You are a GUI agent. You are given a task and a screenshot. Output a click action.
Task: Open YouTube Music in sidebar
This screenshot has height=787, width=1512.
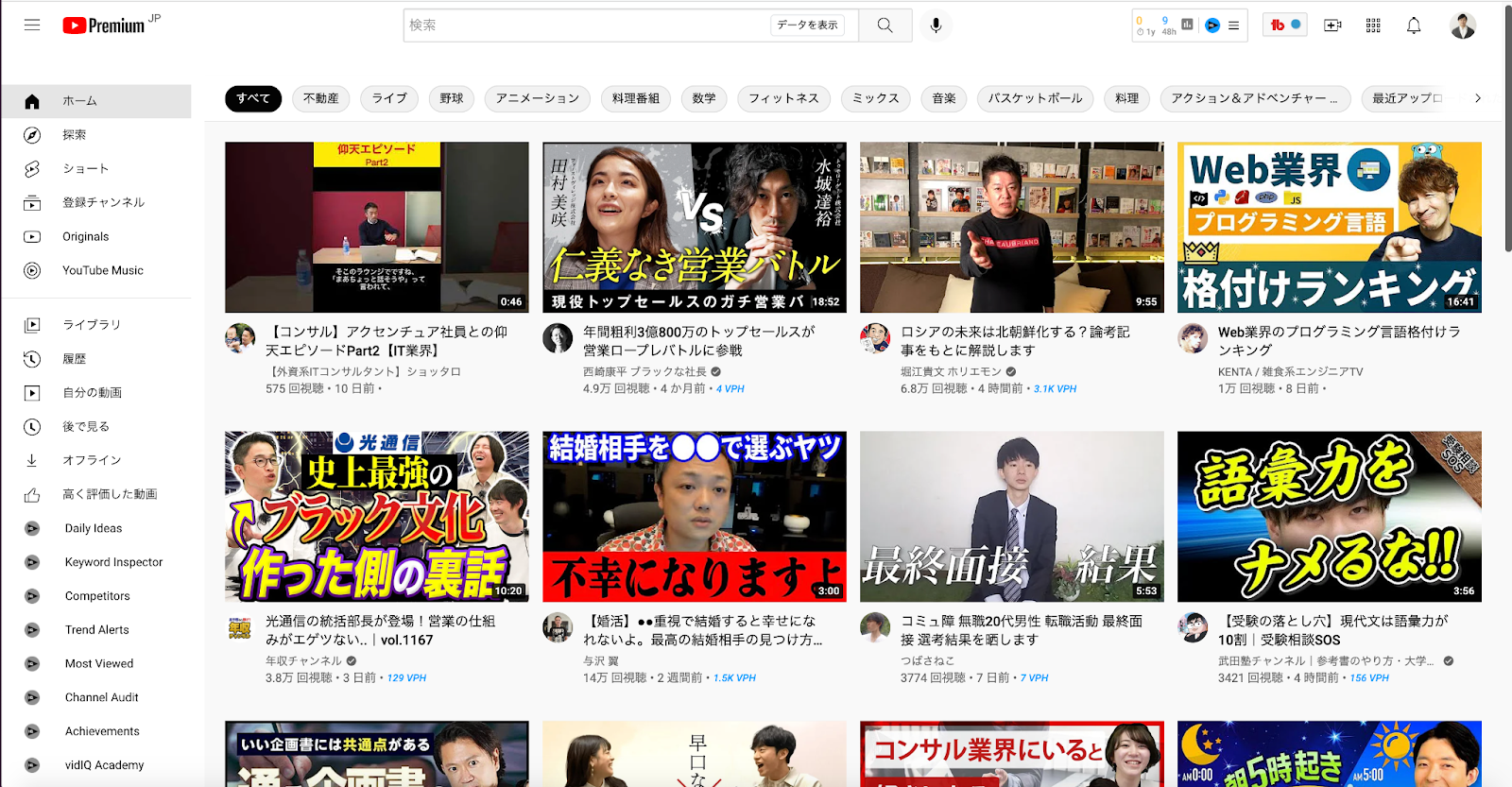pyautogui.click(x=95, y=271)
